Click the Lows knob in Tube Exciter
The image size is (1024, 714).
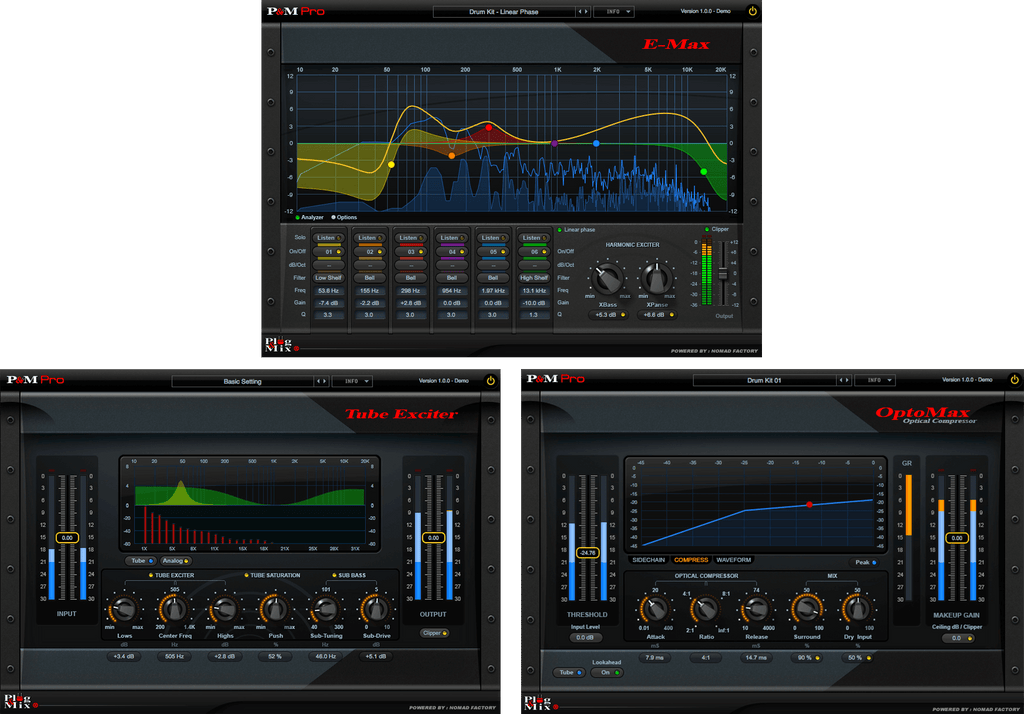(x=124, y=610)
